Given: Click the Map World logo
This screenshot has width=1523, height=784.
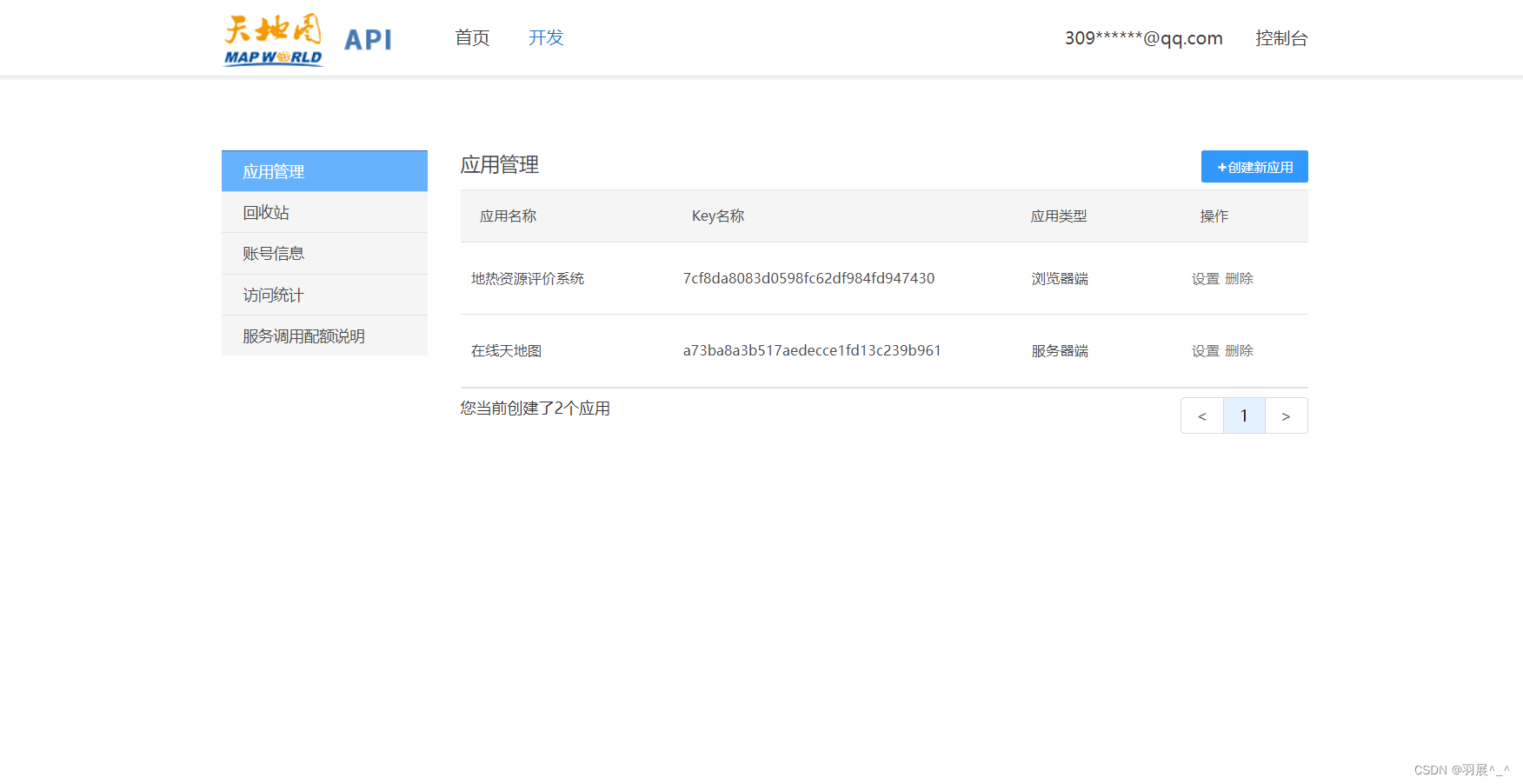Looking at the screenshot, I should 271,39.
